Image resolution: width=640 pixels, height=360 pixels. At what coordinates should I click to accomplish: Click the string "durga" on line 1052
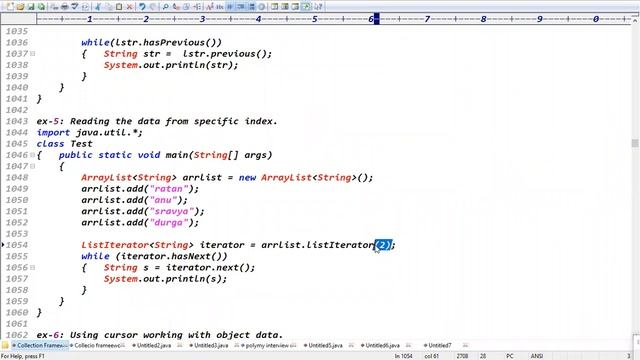(169, 222)
